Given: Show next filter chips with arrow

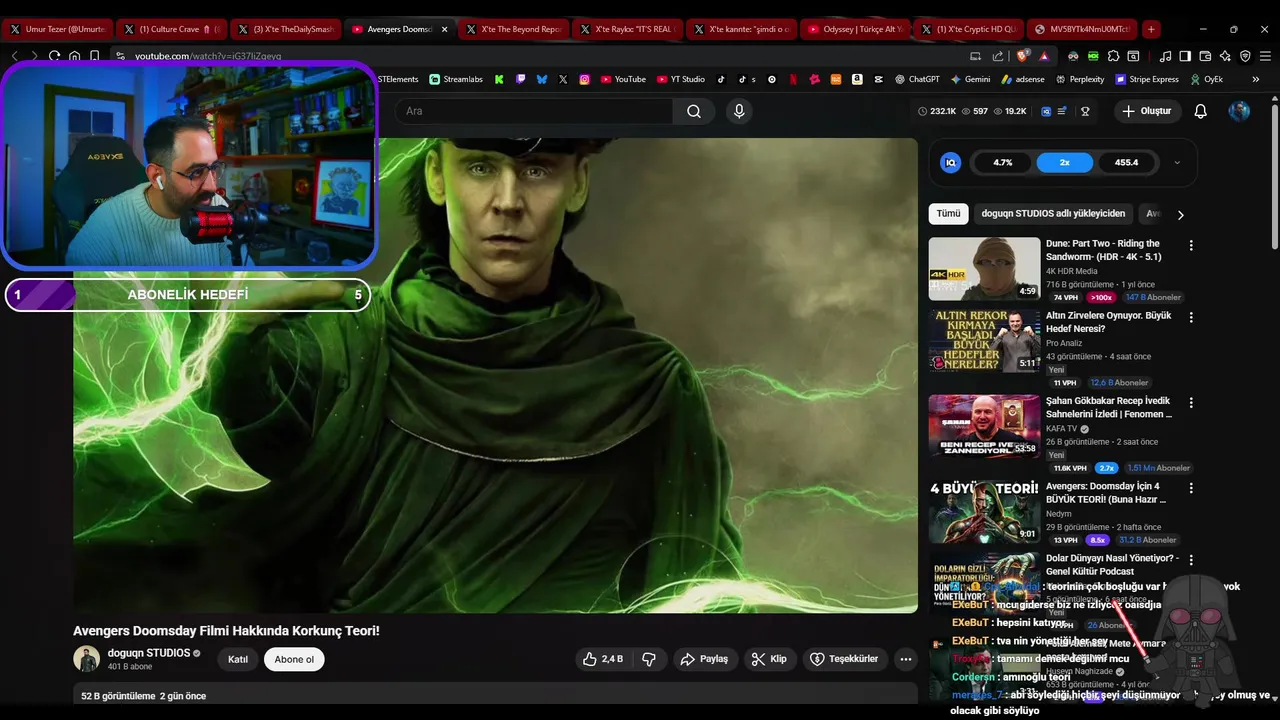Looking at the screenshot, I should (x=1180, y=214).
